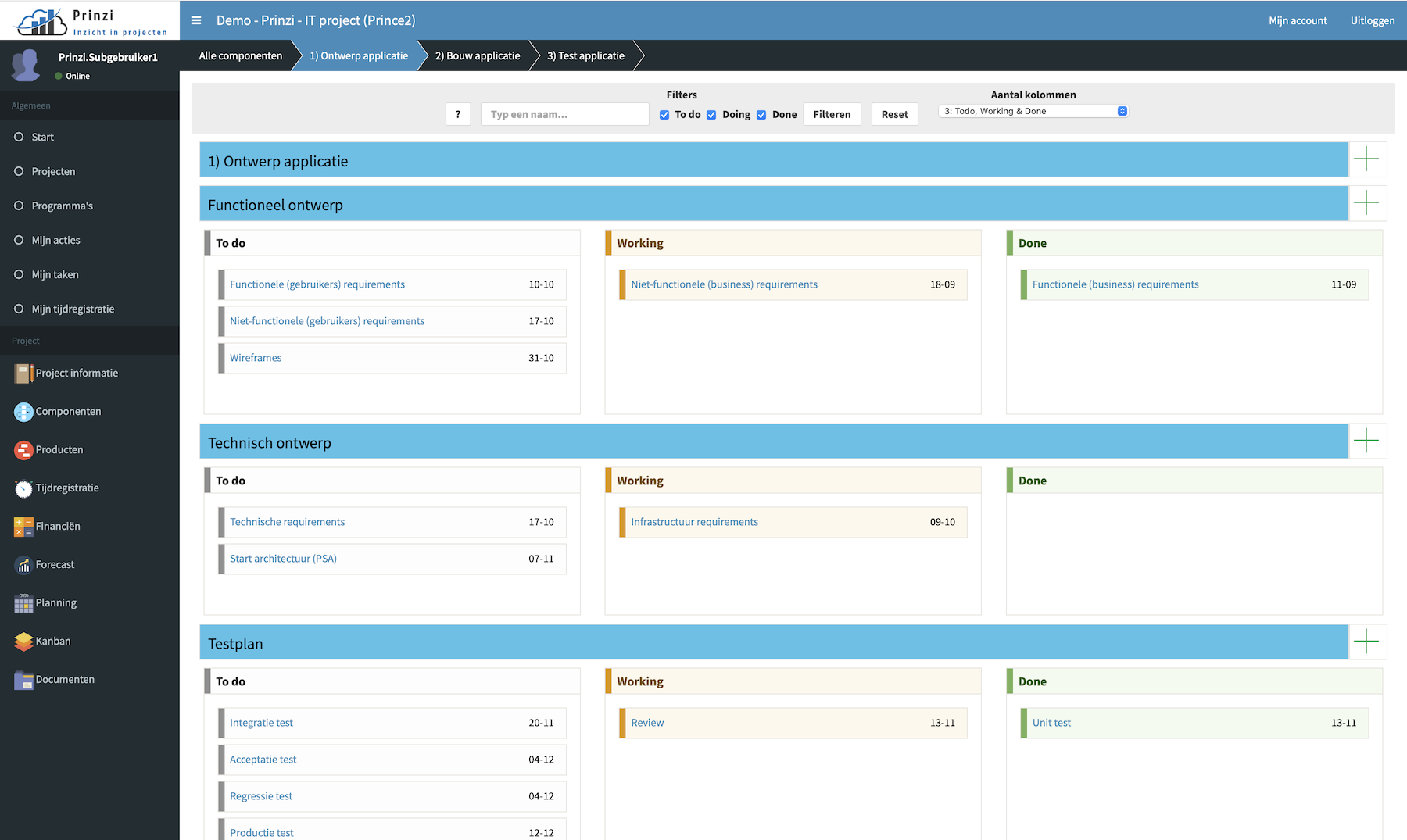Open the Unit test card in Done
Screen dimensions: 1407x840
[1194, 723]
